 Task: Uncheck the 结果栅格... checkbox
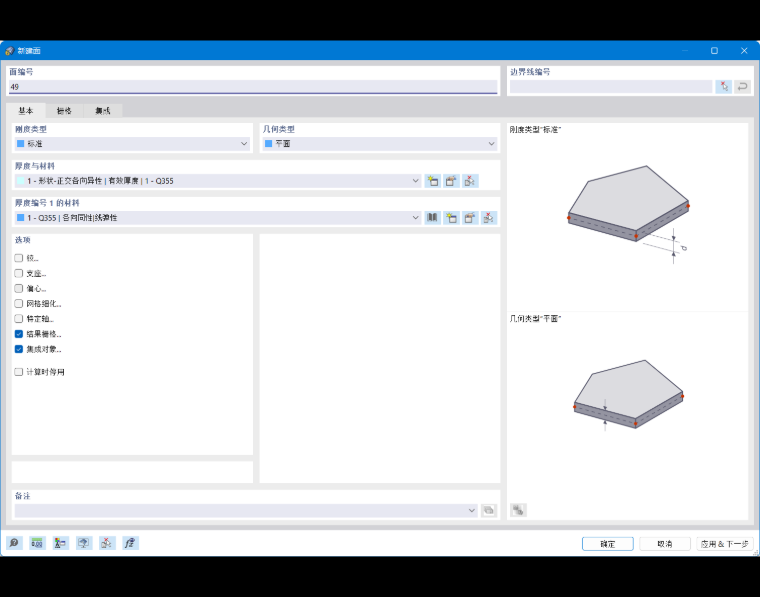pos(19,334)
